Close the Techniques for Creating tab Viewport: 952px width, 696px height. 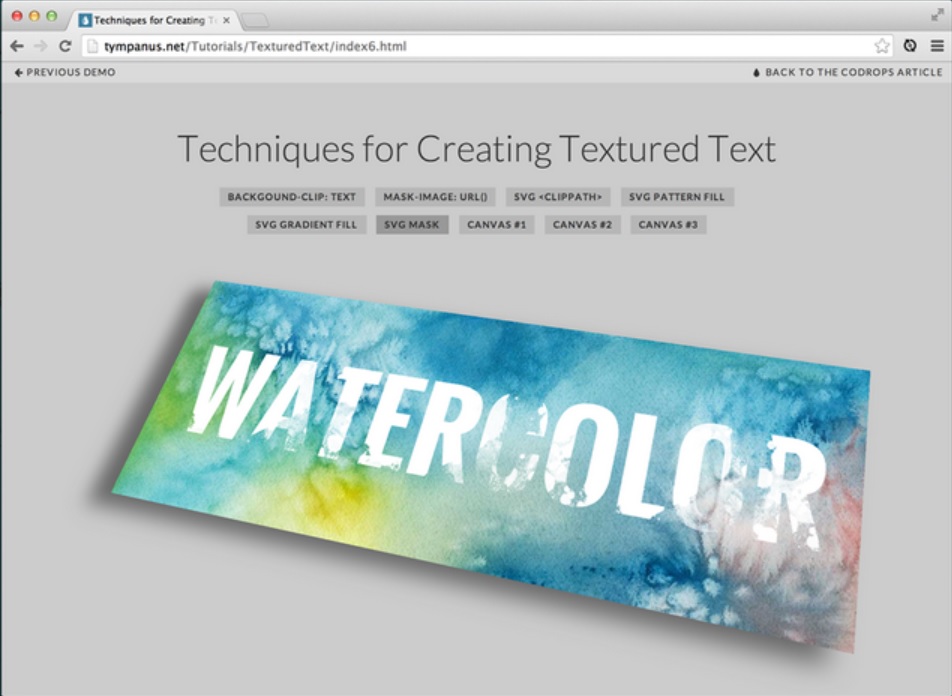(226, 20)
